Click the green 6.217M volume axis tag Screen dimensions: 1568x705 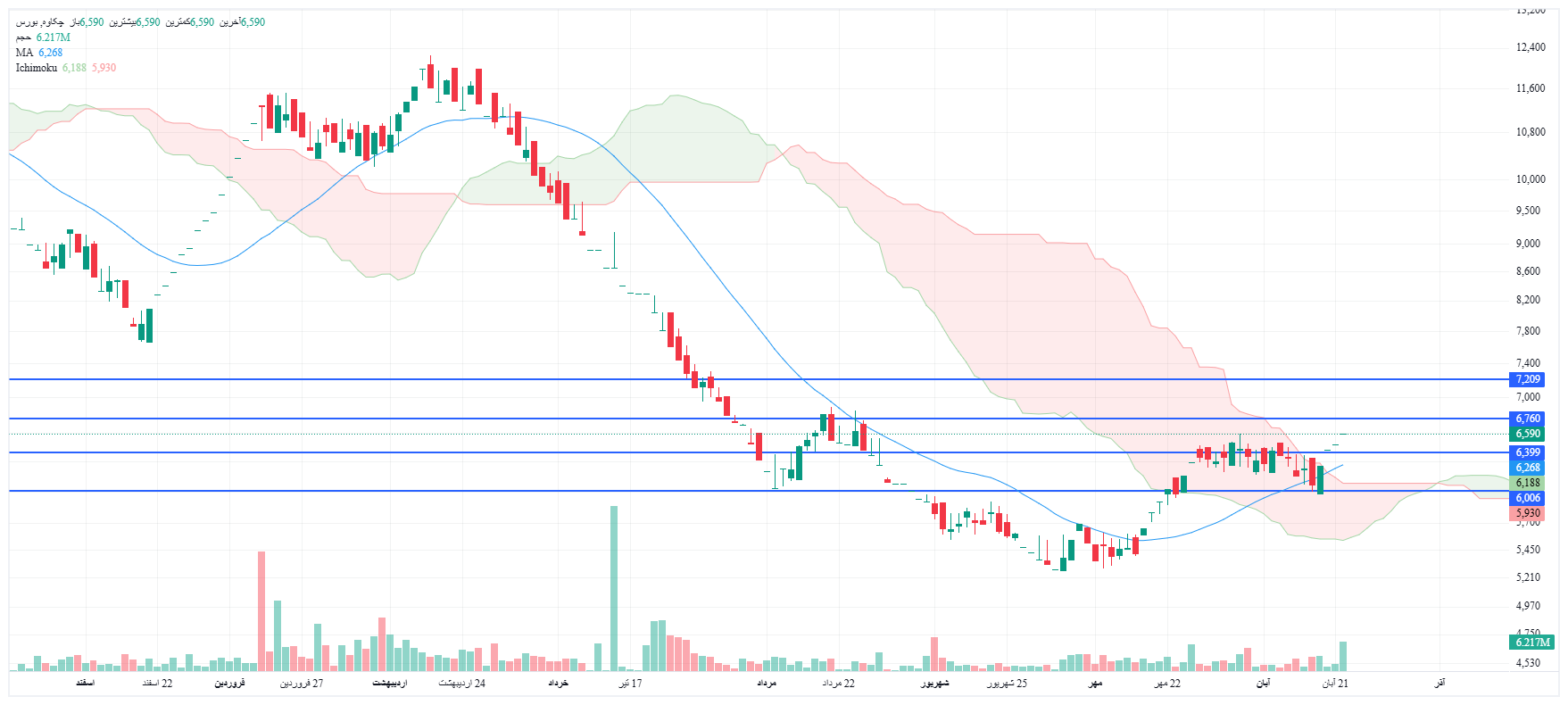[1532, 643]
